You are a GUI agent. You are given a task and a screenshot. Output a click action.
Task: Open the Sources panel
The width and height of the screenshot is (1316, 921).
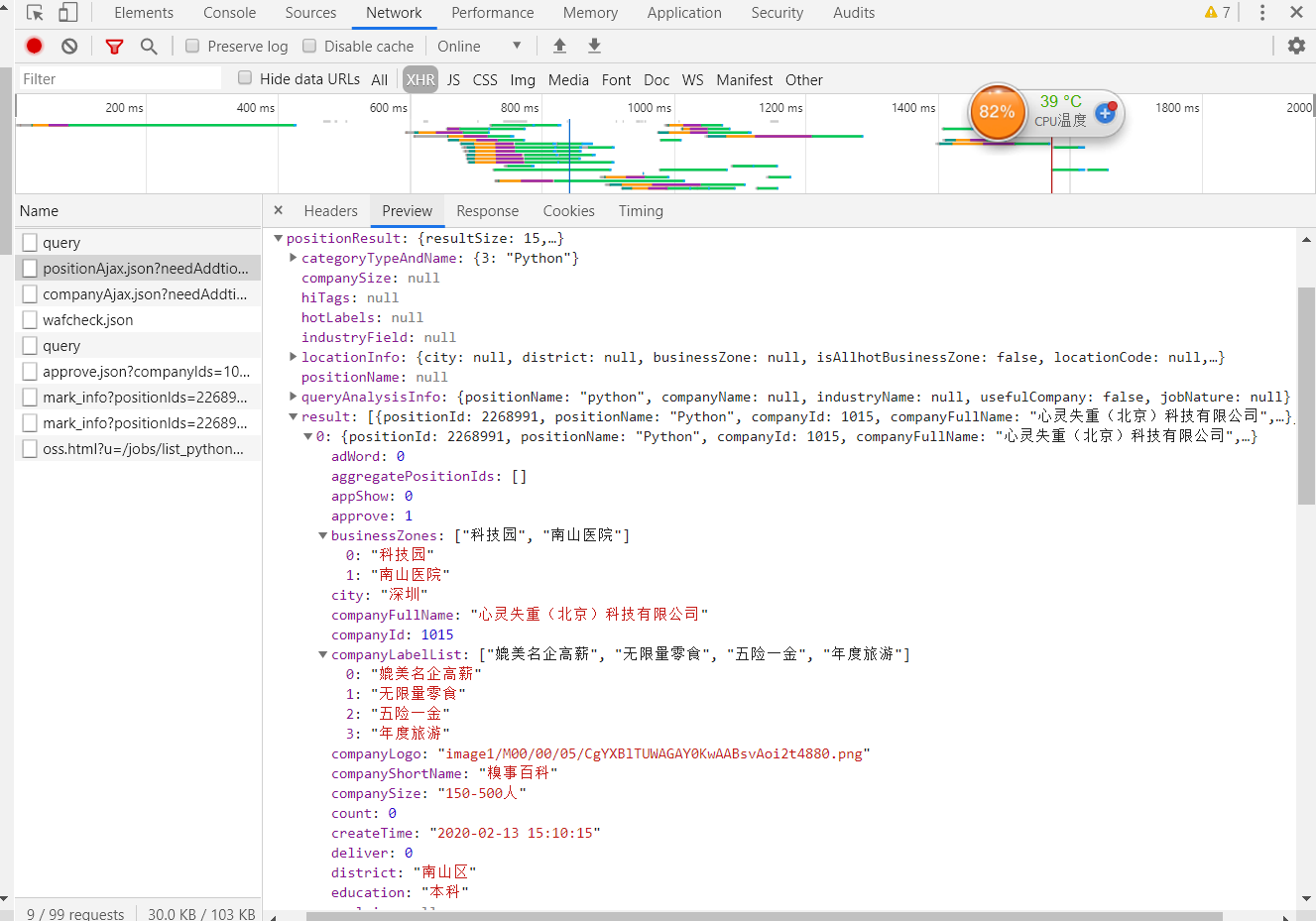(310, 13)
